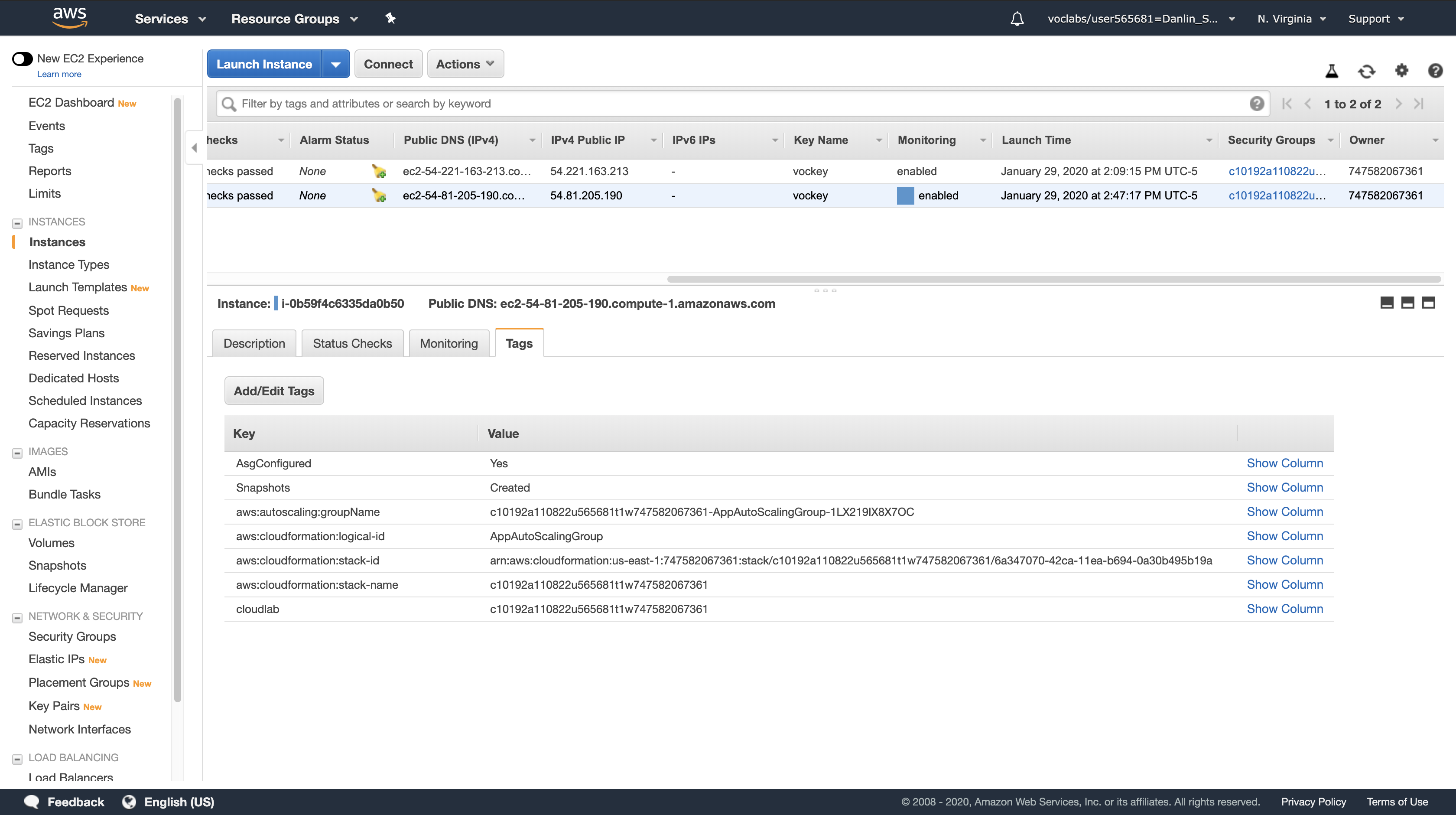Viewport: 1456px width, 815px height.
Task: Click the instance filter search field
Action: tap(735, 104)
